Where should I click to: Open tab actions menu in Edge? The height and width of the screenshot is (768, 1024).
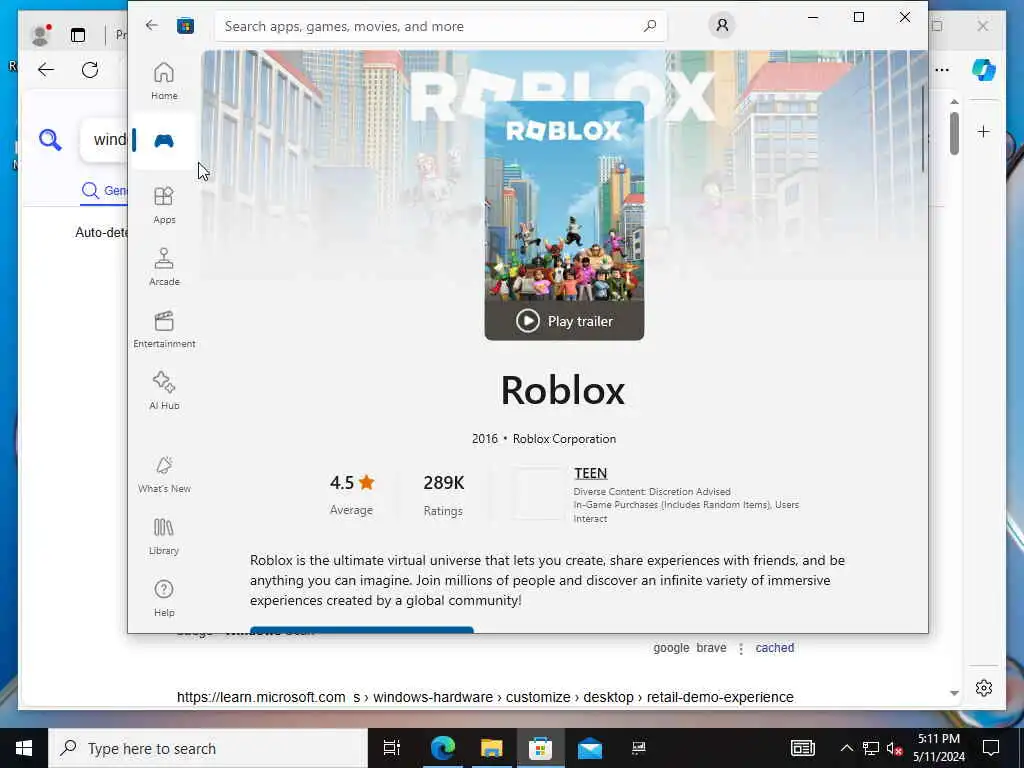[78, 35]
